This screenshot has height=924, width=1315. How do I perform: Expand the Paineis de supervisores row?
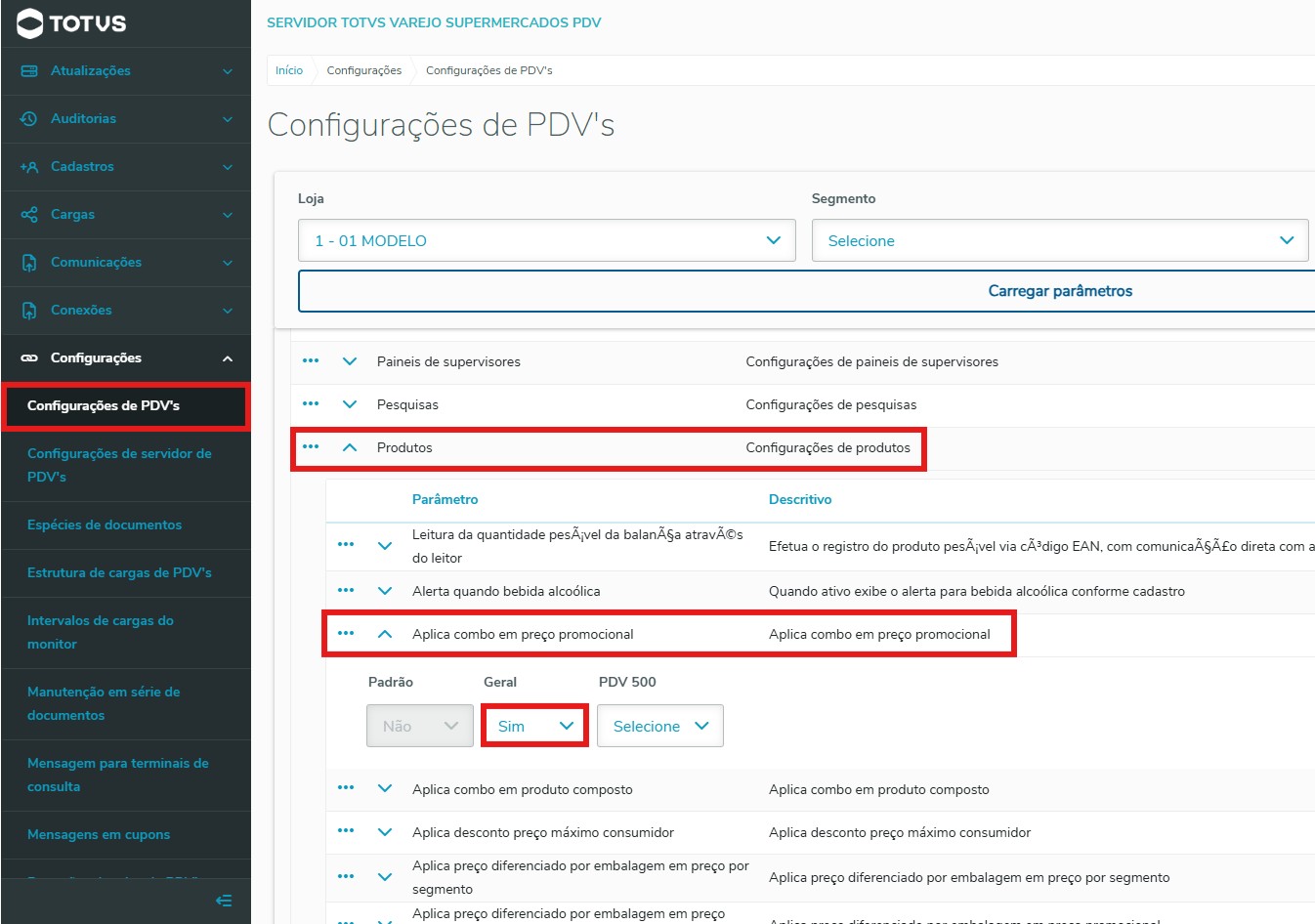point(350,361)
